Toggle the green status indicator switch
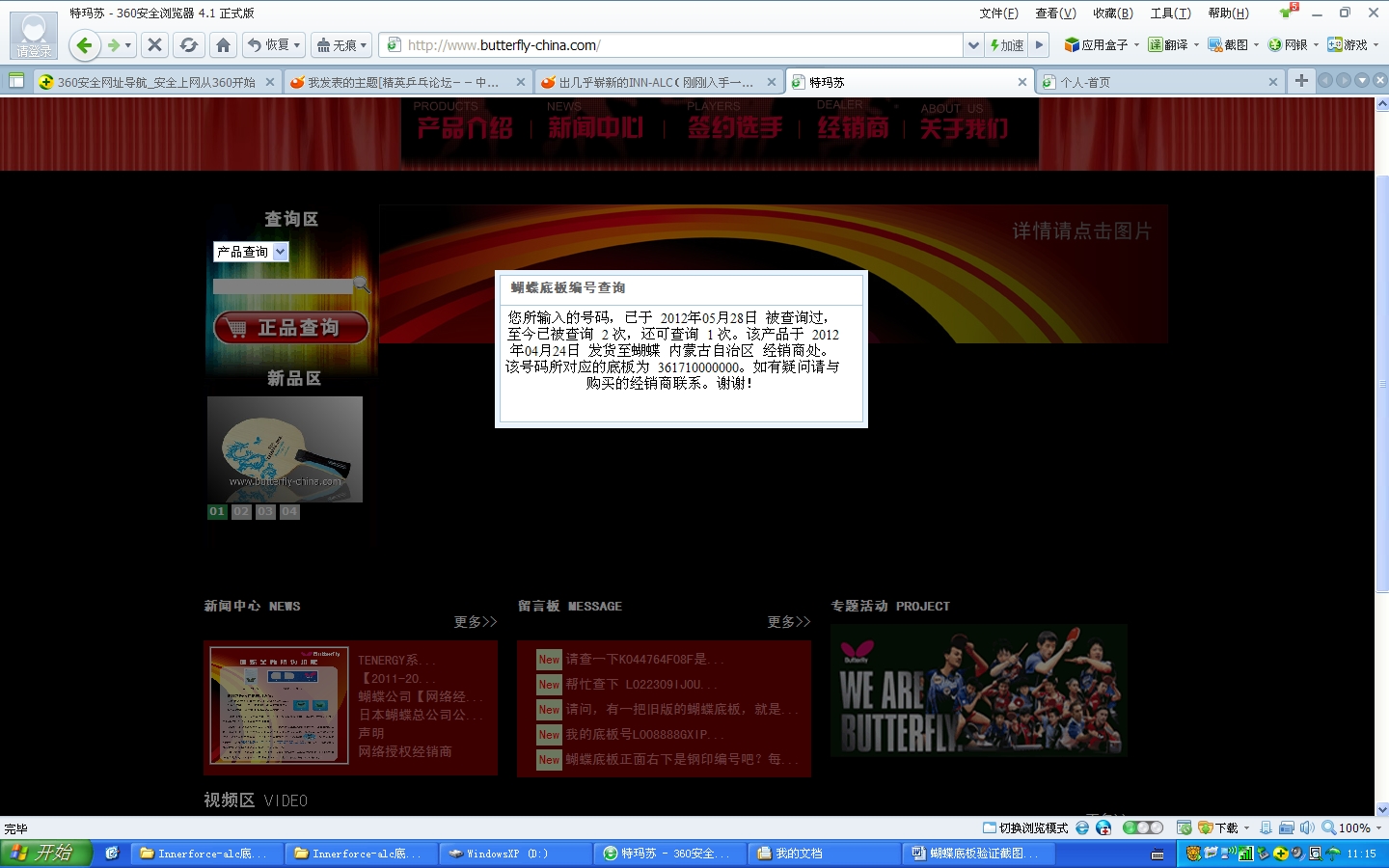The height and width of the screenshot is (868, 1389). pyautogui.click(x=1142, y=827)
